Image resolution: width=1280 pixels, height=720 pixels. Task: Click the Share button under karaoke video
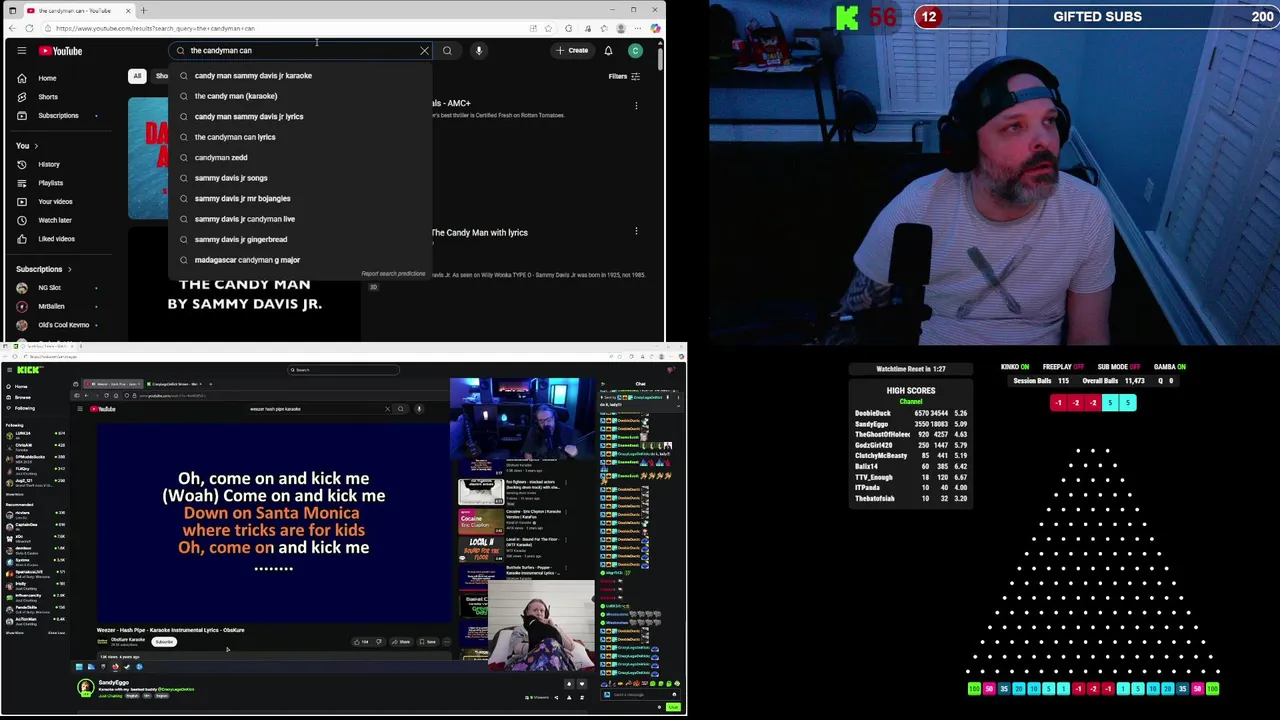401,642
